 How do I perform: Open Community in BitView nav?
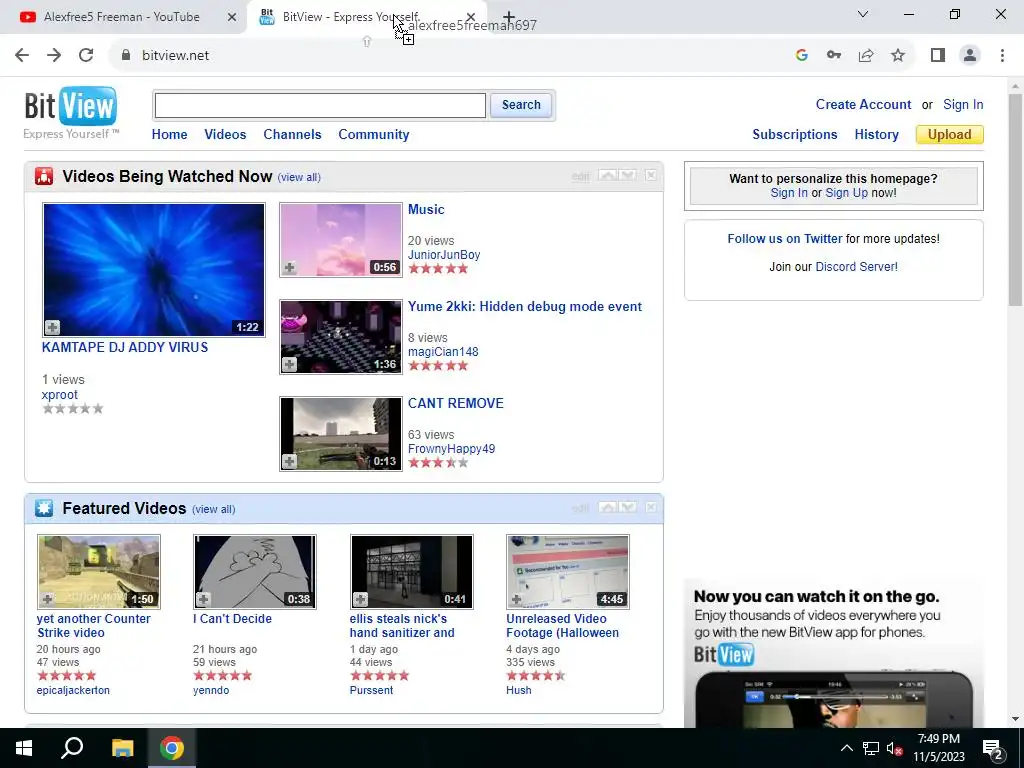[374, 135]
